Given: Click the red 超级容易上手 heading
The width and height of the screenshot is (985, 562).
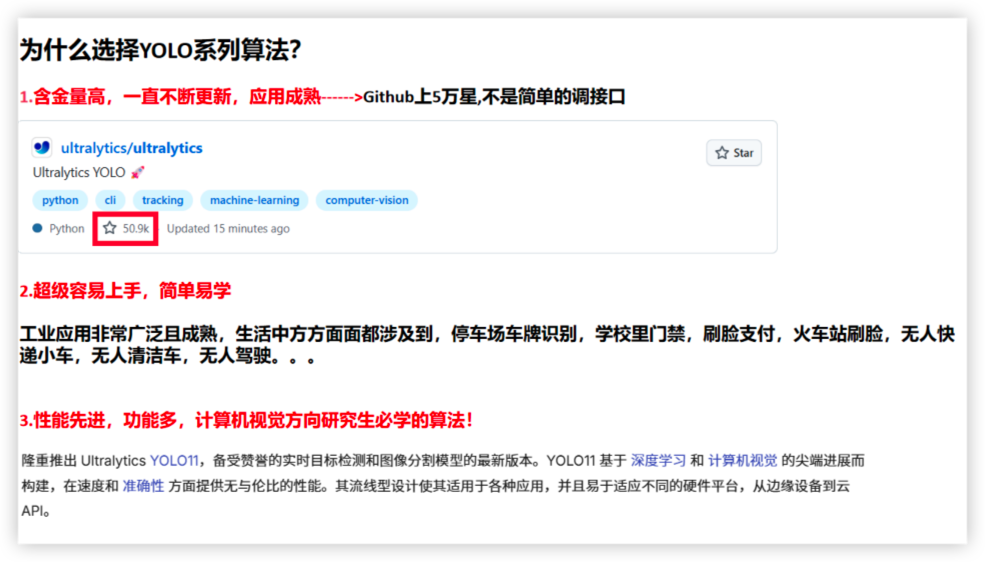Looking at the screenshot, I should pyautogui.click(x=125, y=291).
